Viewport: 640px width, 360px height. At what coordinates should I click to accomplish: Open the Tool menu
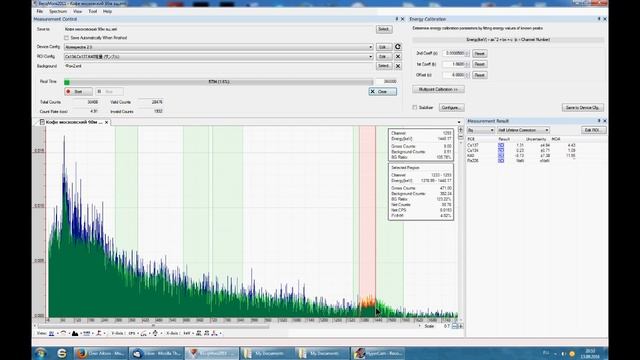click(x=93, y=11)
